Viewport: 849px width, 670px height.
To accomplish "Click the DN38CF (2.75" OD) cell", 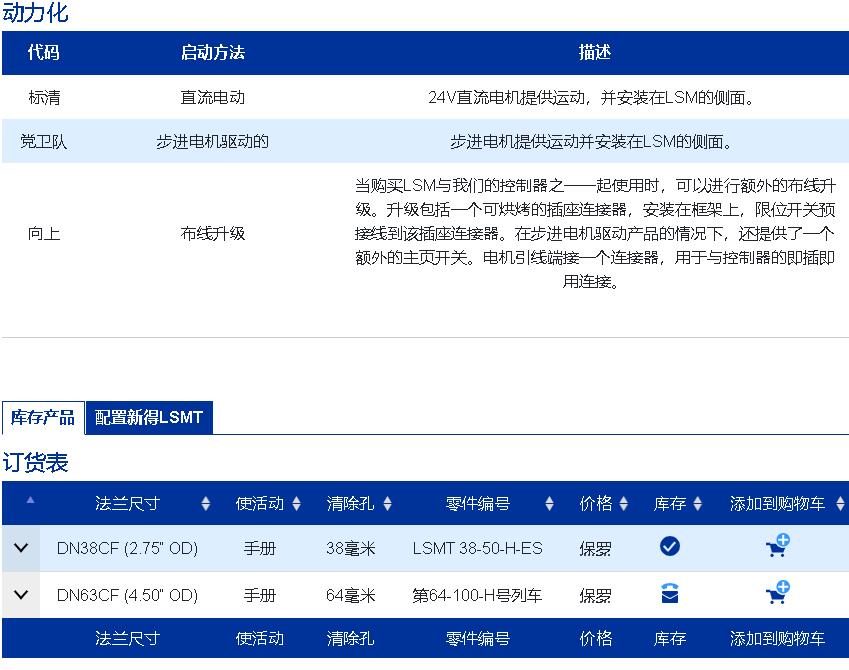I will (x=127, y=548).
